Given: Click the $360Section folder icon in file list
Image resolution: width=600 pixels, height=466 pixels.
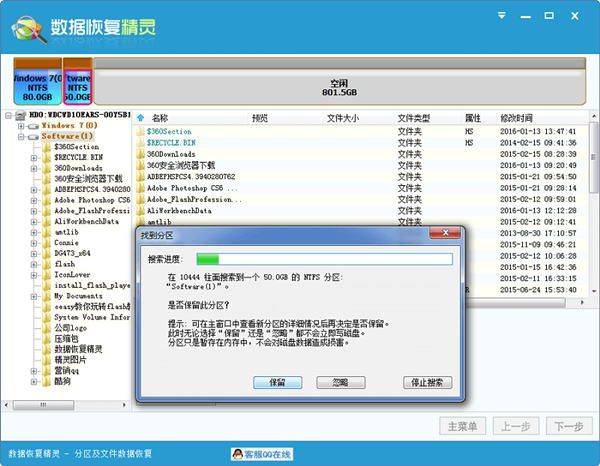Looking at the screenshot, I should tap(141, 131).
